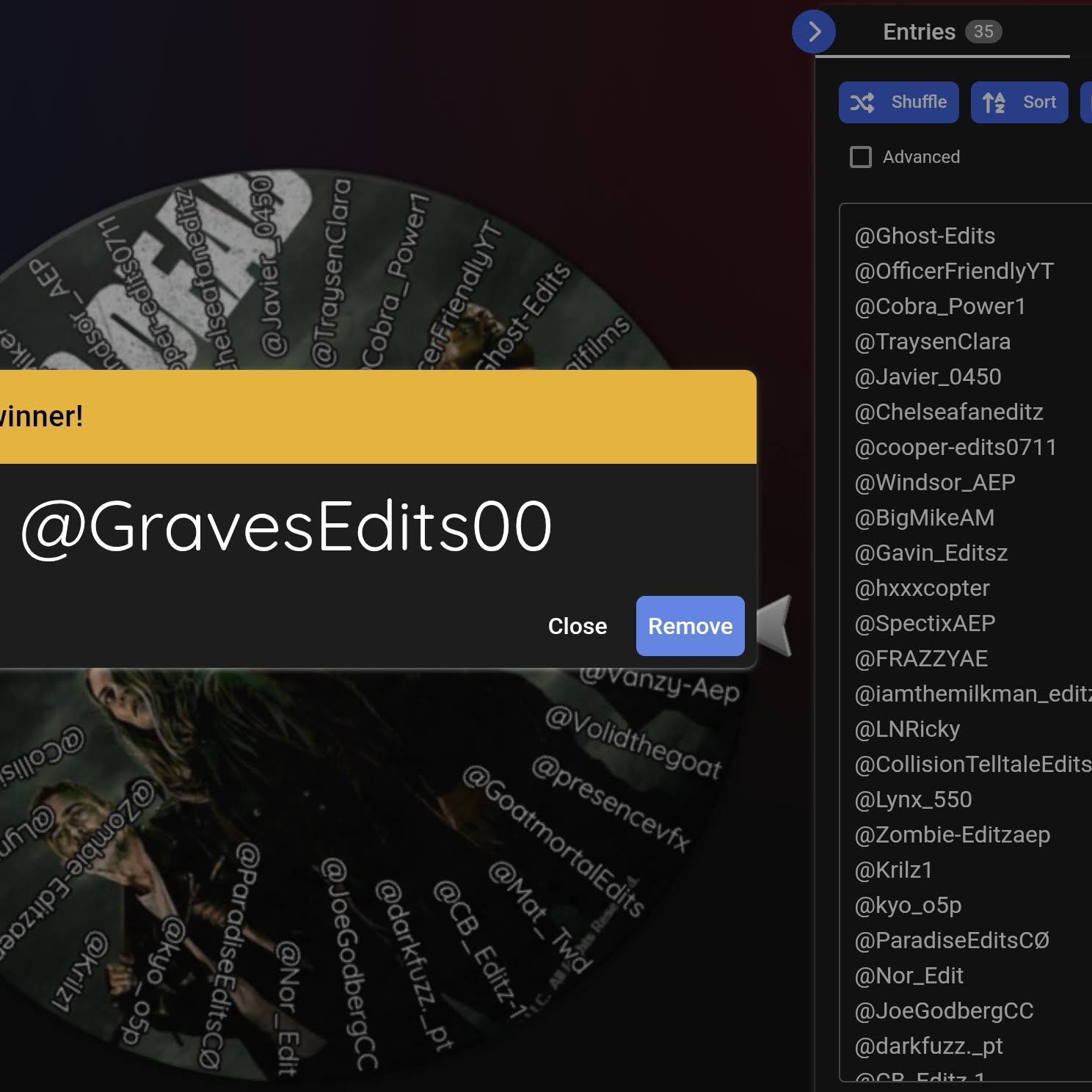The width and height of the screenshot is (1092, 1092).
Task: Click the sort A-Z icon
Action: 994,102
